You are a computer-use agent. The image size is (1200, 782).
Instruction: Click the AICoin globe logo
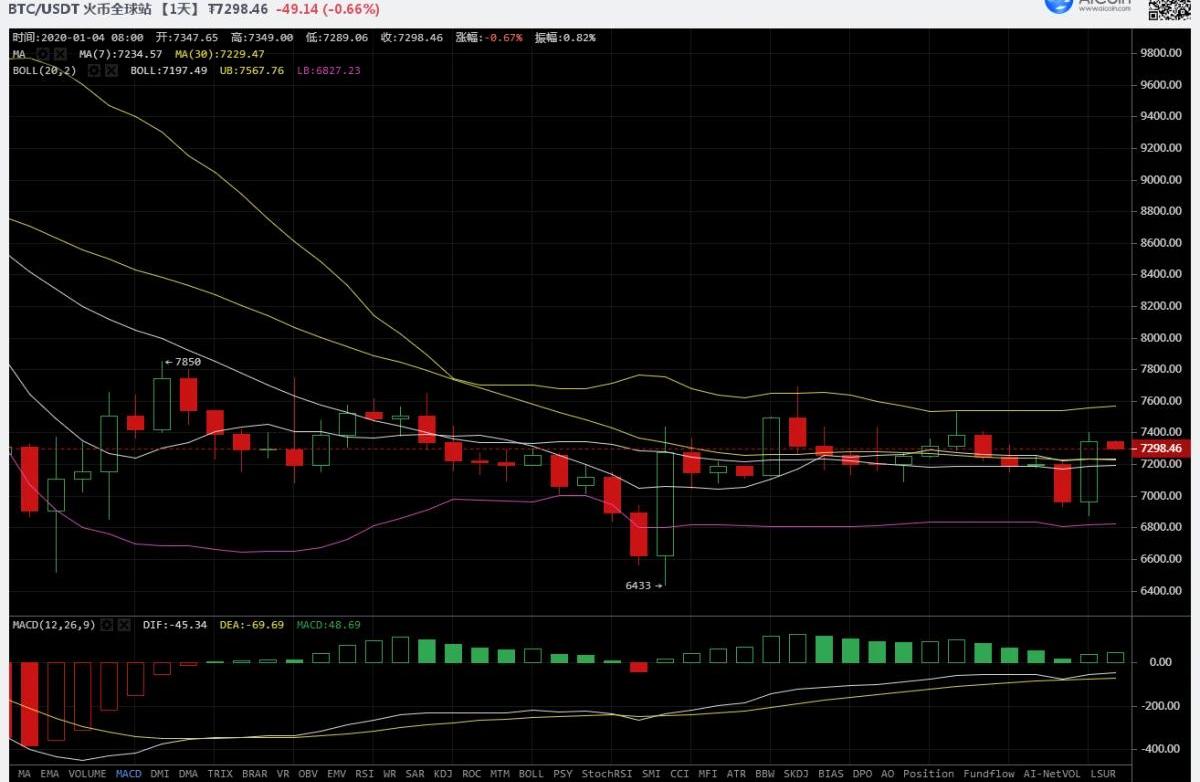tap(1059, 6)
